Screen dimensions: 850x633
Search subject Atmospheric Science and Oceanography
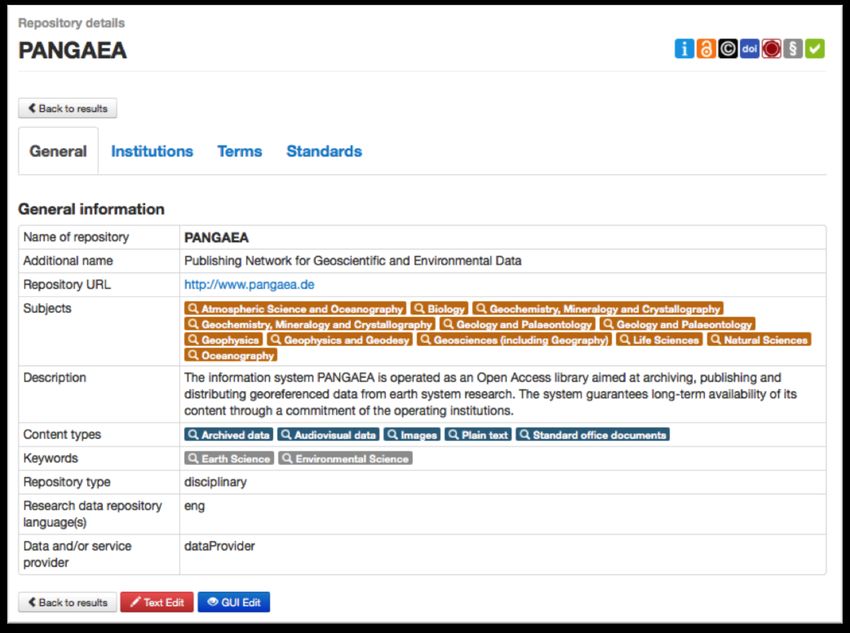pos(295,309)
